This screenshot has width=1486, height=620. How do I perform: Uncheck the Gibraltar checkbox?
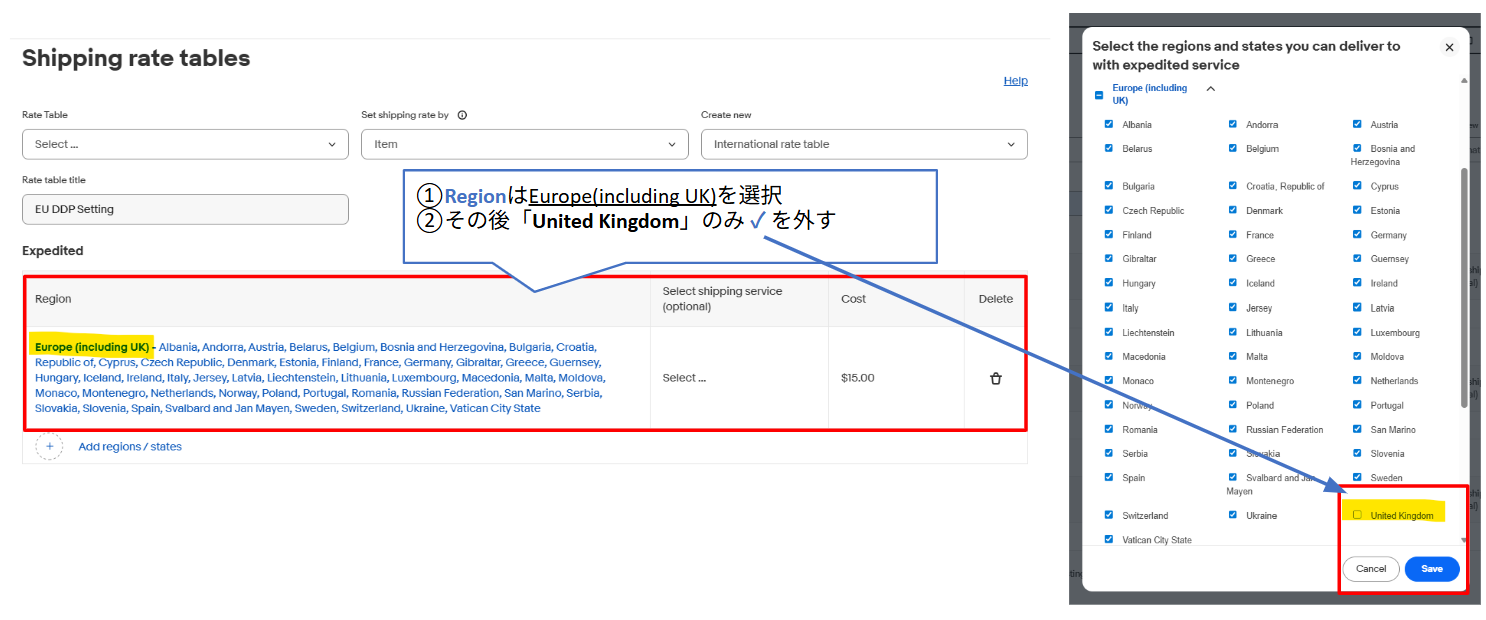(1108, 258)
